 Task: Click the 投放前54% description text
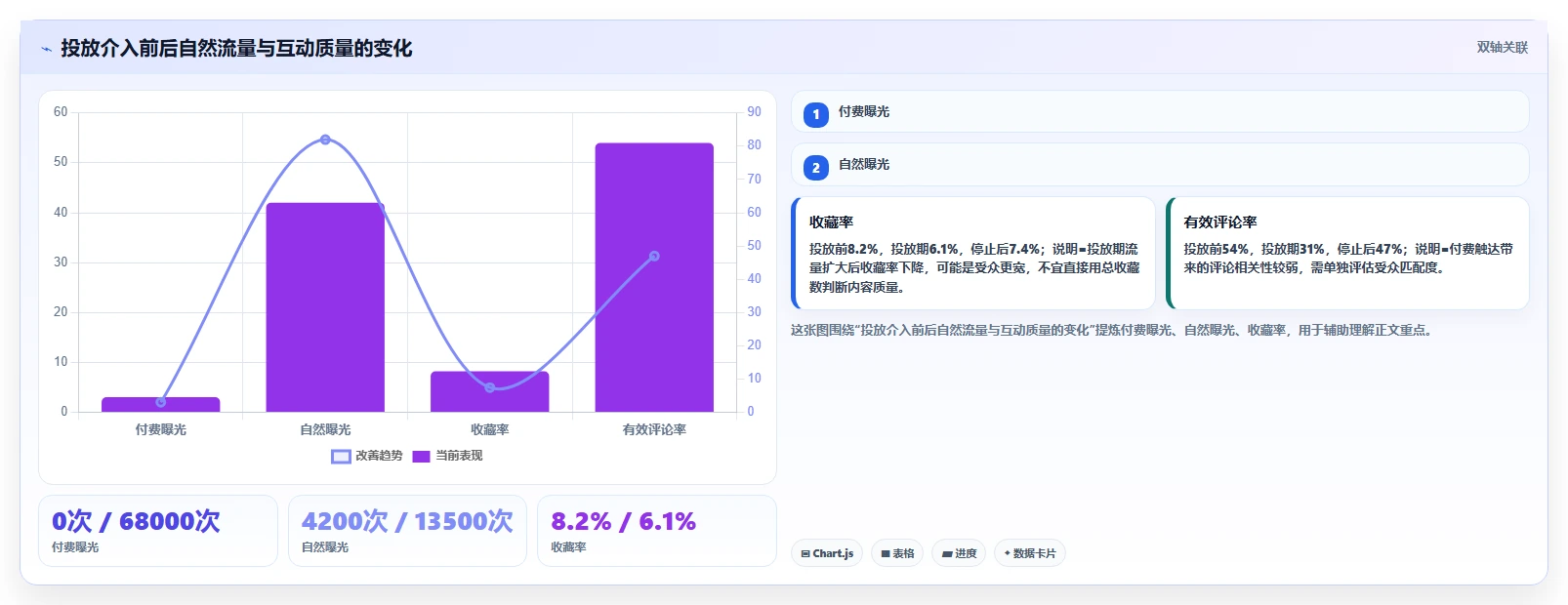(1348, 259)
